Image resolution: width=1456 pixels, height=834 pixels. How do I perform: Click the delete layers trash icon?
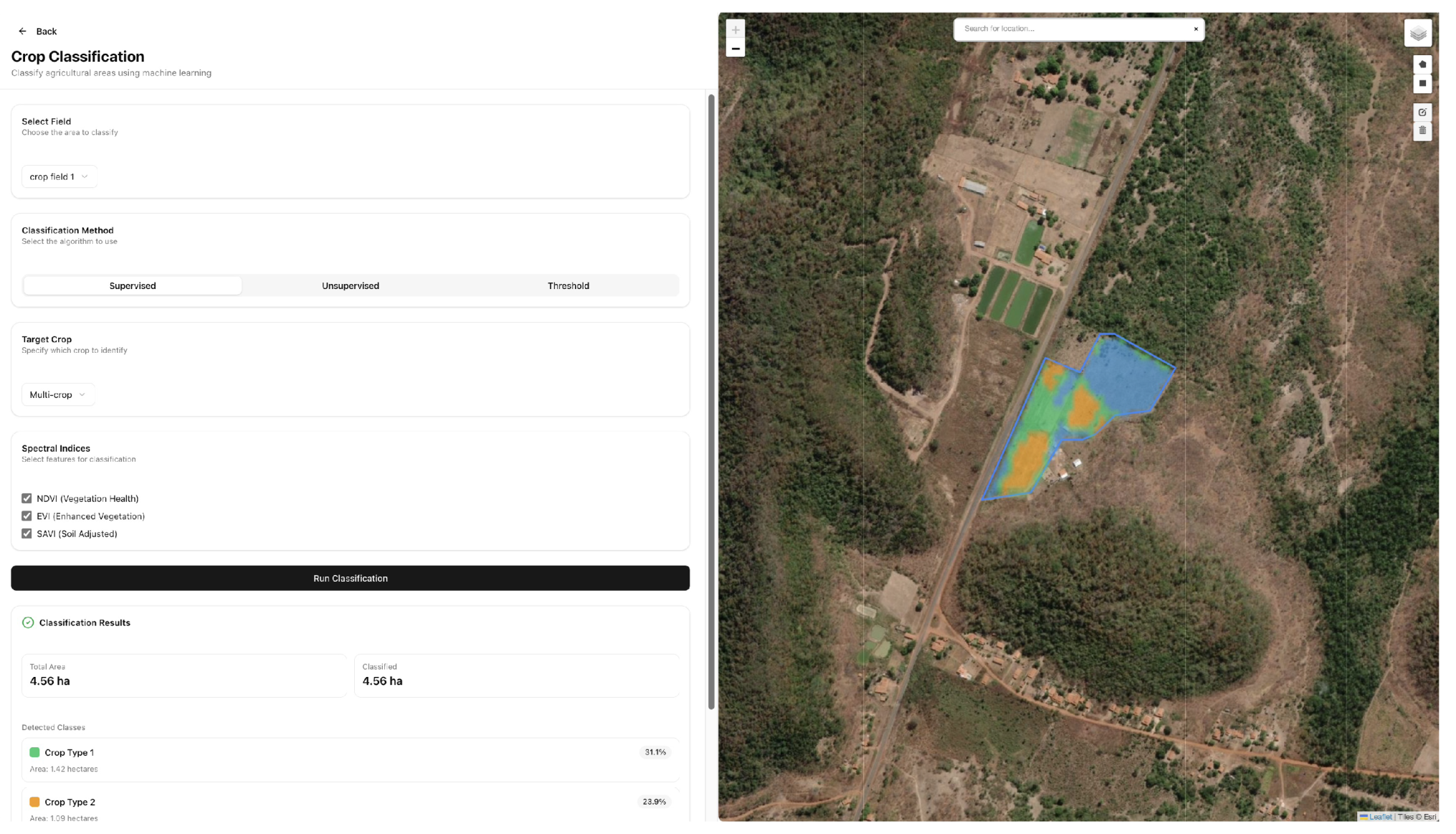tap(1423, 131)
